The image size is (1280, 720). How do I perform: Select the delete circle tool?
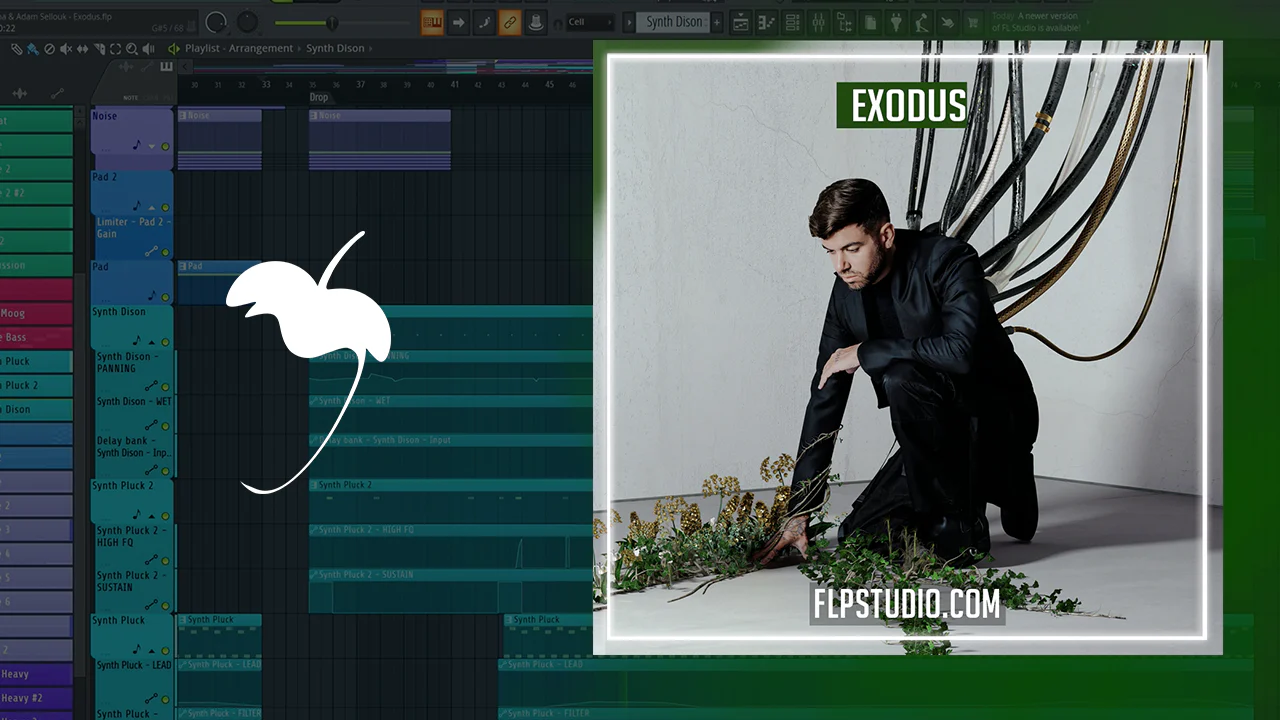coord(49,49)
